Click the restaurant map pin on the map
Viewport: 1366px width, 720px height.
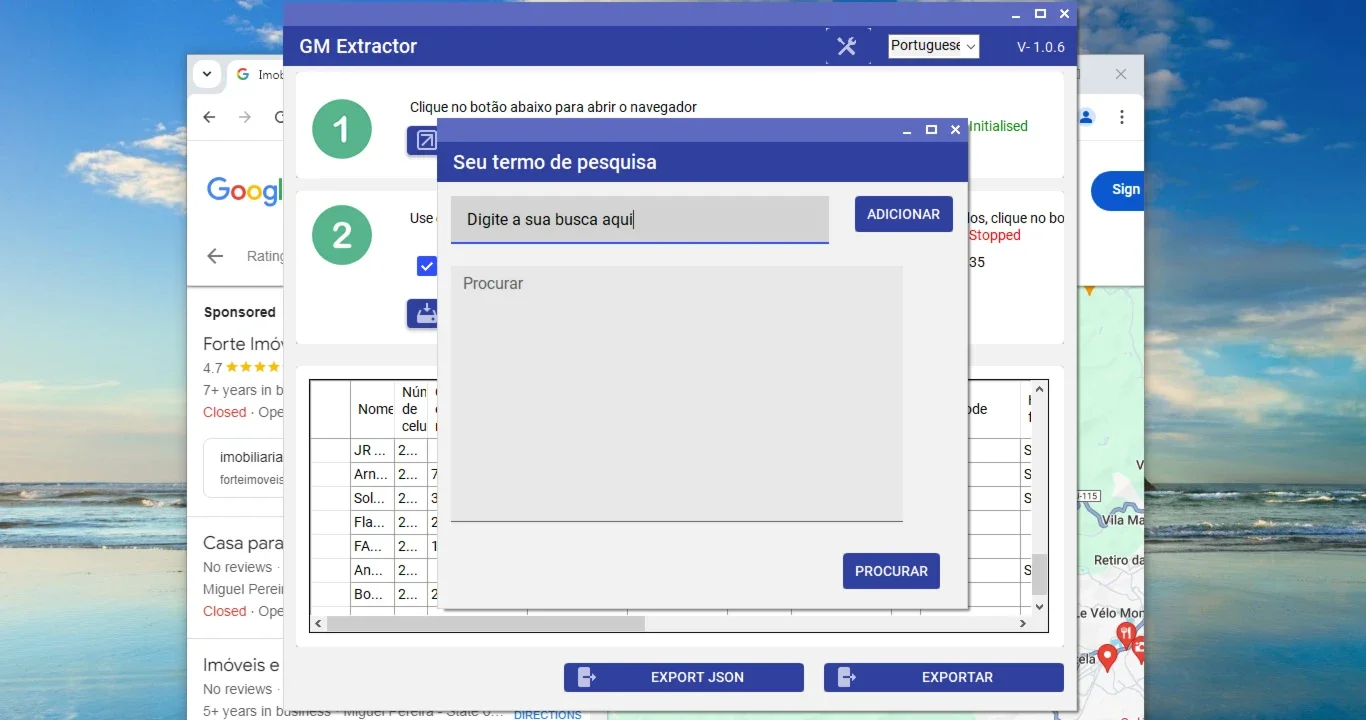[x=1126, y=634]
